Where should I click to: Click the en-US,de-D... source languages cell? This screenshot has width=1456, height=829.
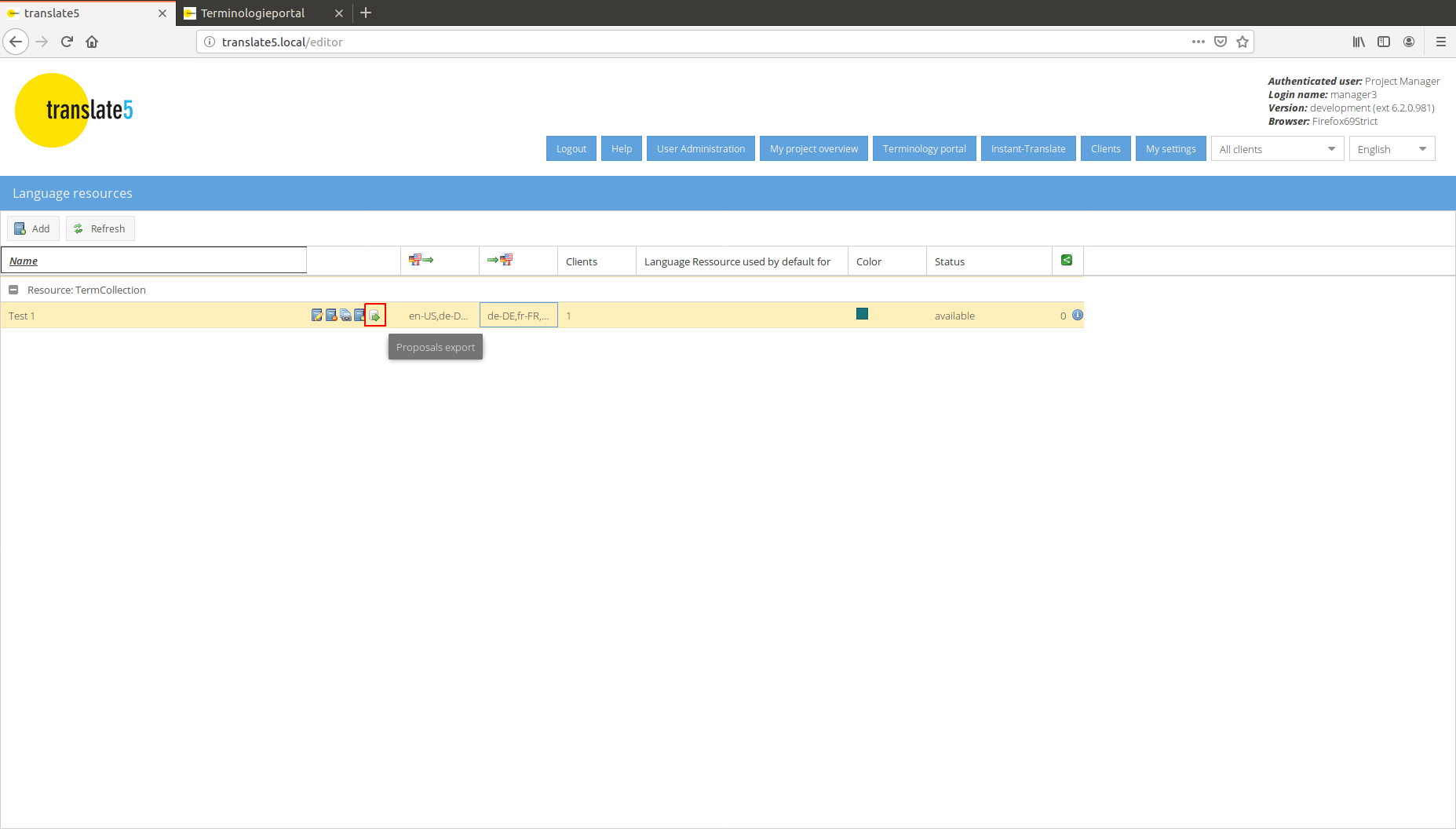click(x=440, y=316)
